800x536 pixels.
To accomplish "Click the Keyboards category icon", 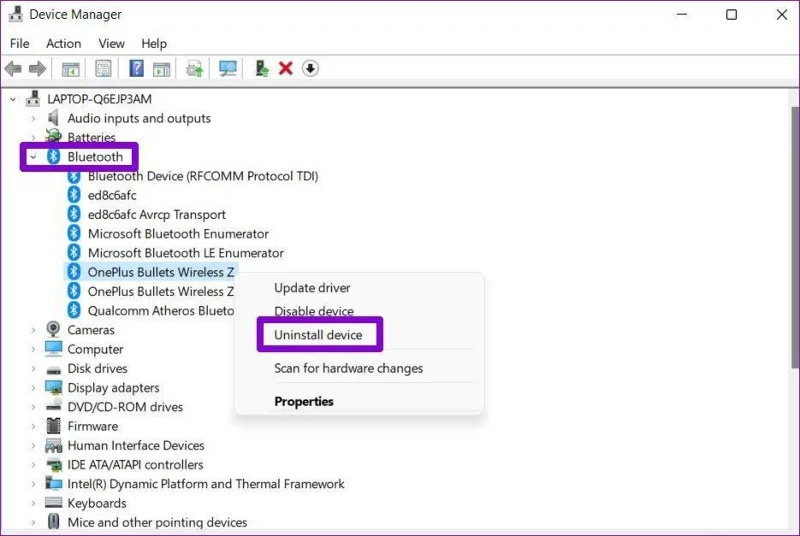I will click(x=53, y=503).
